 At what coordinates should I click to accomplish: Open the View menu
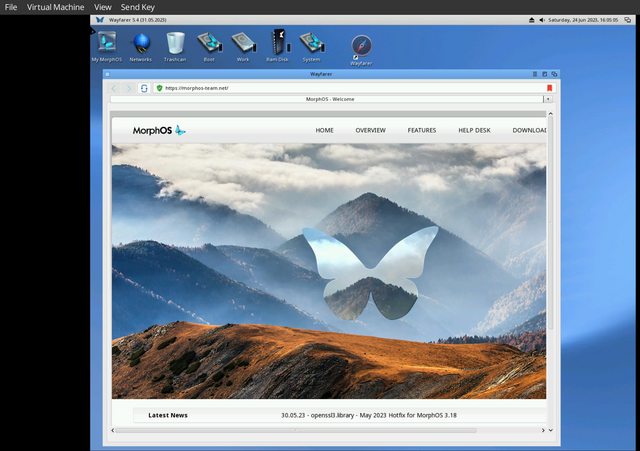102,7
